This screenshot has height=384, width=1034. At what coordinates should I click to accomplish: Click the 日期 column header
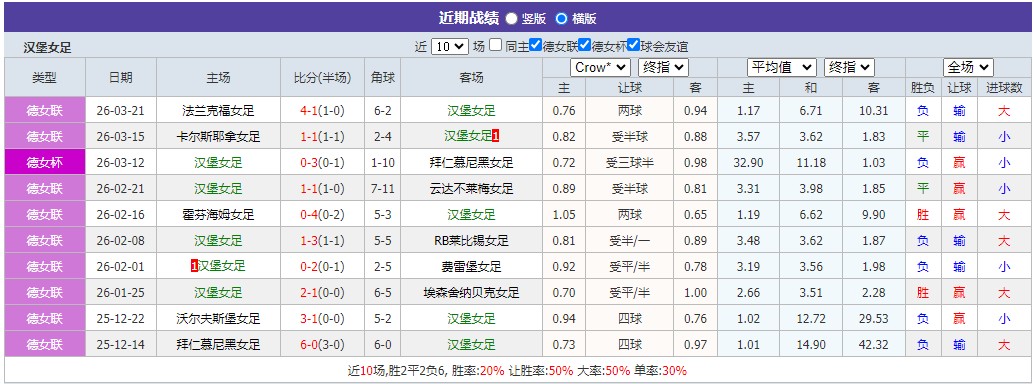[x=121, y=77]
